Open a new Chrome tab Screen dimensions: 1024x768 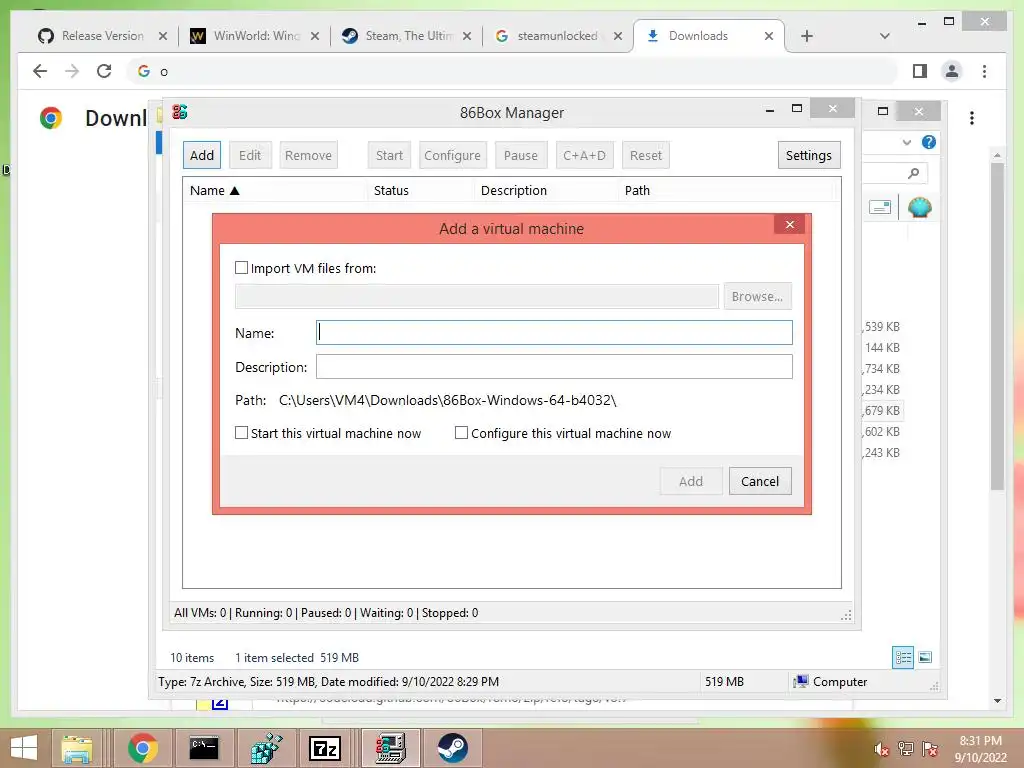point(807,36)
